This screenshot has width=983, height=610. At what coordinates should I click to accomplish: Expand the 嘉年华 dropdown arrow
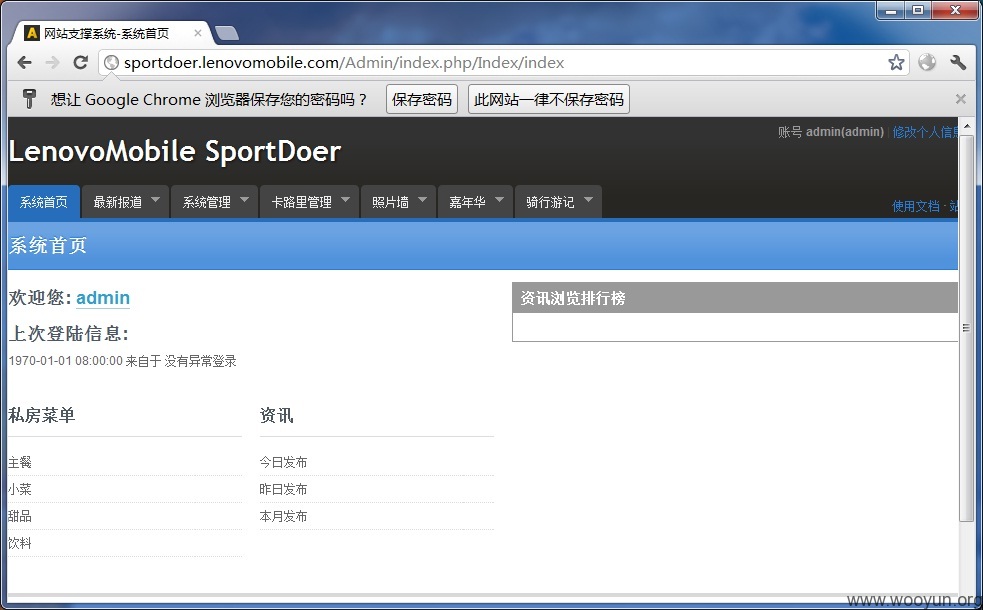coord(500,200)
